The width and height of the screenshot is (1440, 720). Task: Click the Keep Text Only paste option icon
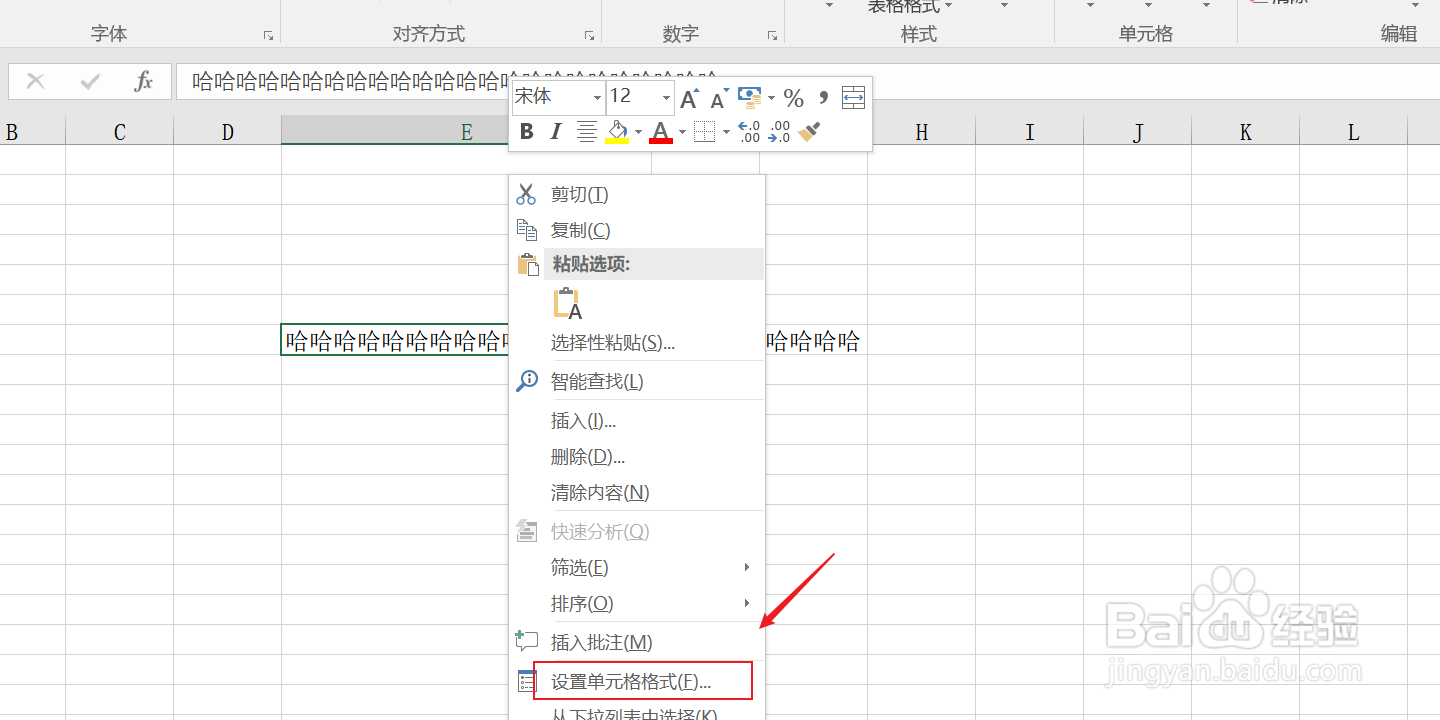(x=567, y=303)
